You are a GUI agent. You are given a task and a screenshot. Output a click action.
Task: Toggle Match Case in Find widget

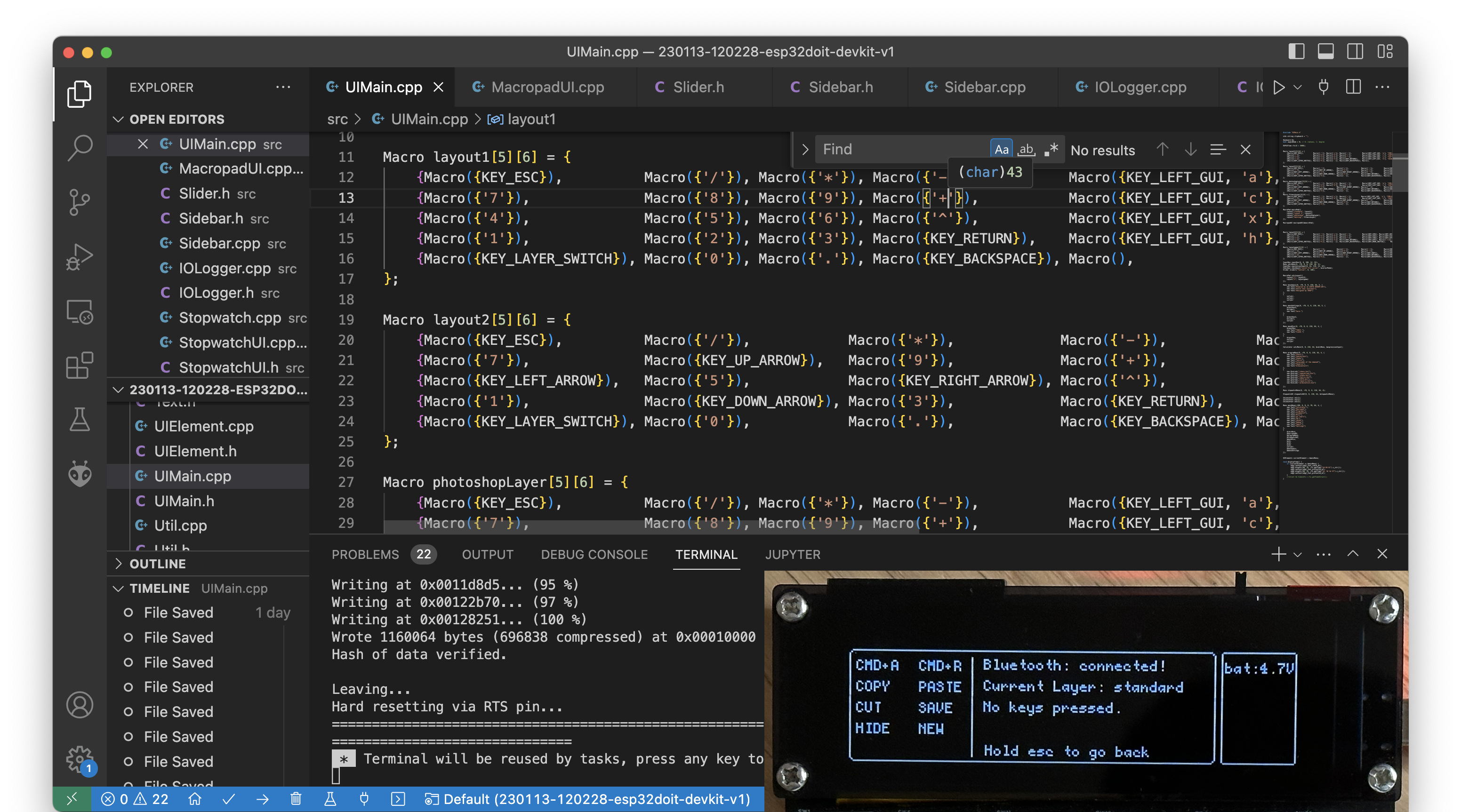[1002, 150]
